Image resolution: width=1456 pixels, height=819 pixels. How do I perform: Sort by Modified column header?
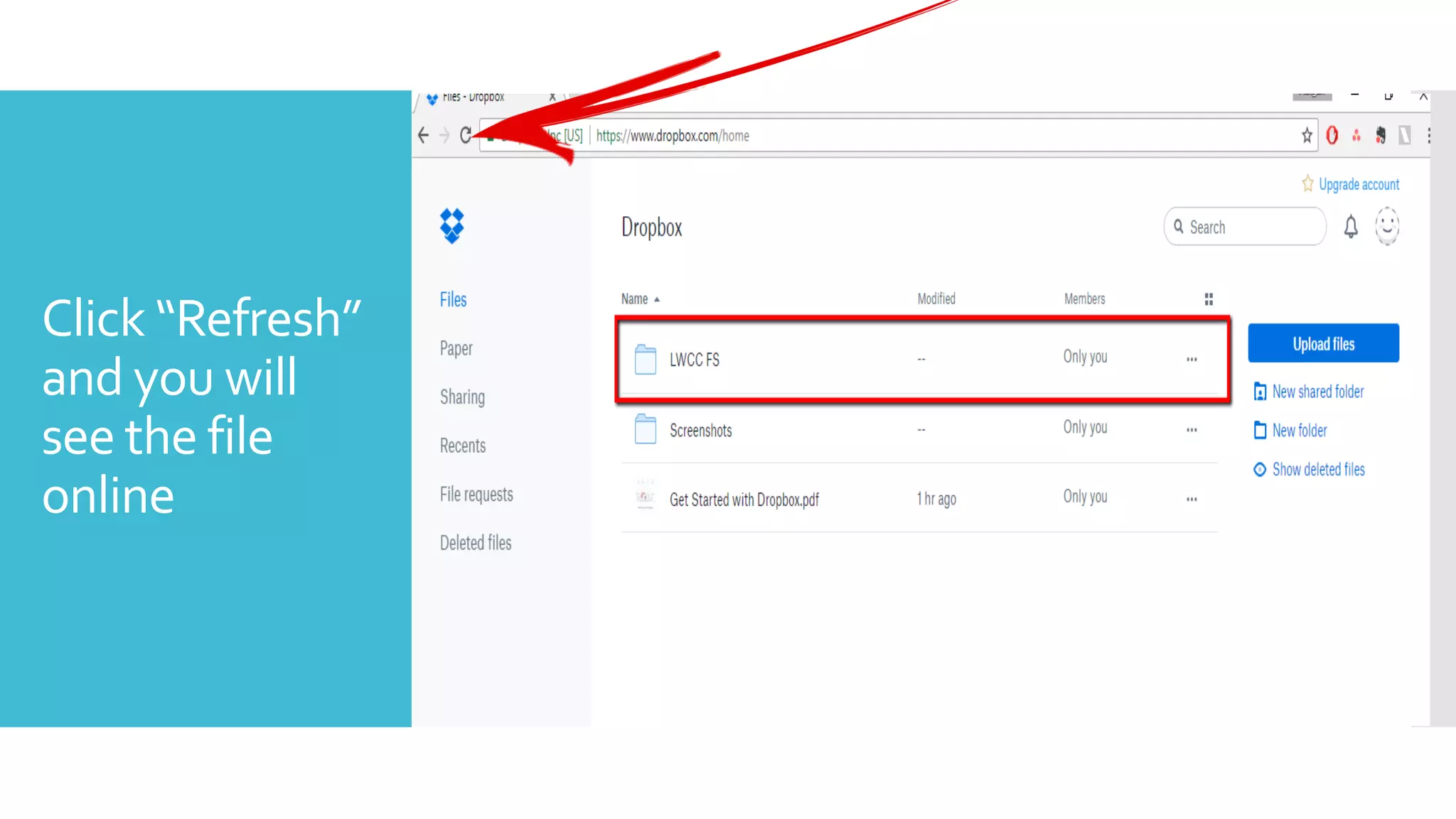click(x=936, y=299)
